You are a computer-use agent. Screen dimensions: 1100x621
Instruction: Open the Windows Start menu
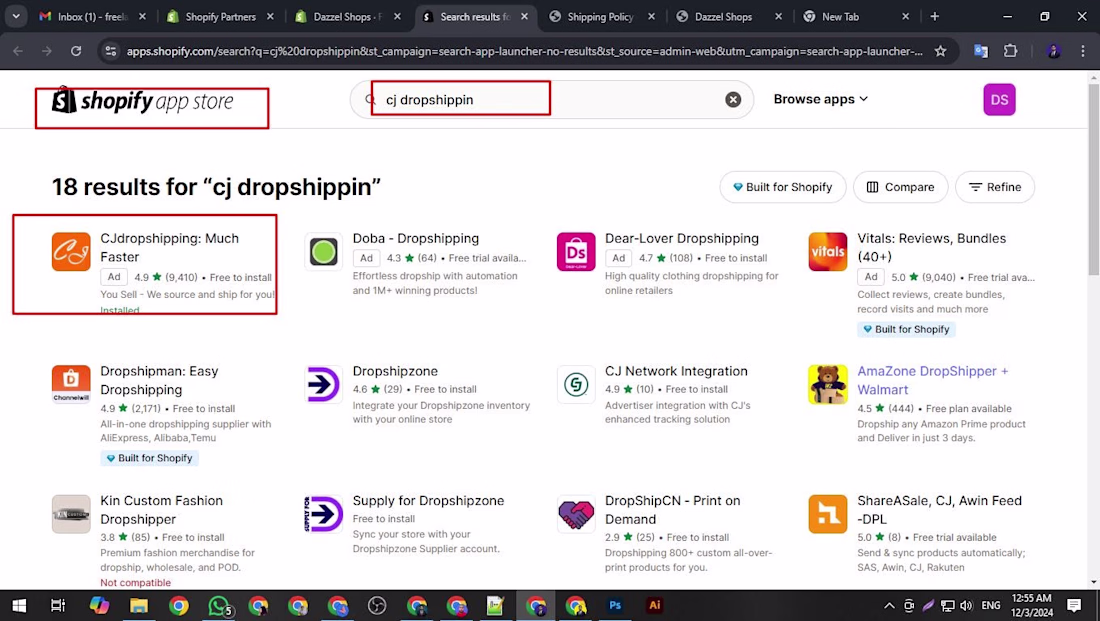[19, 606]
